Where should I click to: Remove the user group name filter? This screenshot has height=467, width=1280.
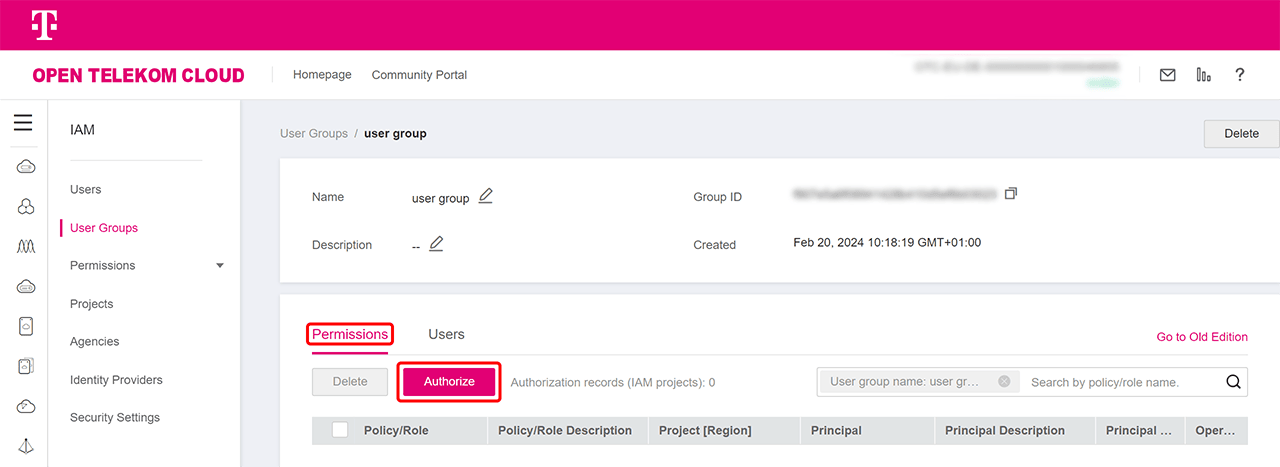(x=1004, y=382)
